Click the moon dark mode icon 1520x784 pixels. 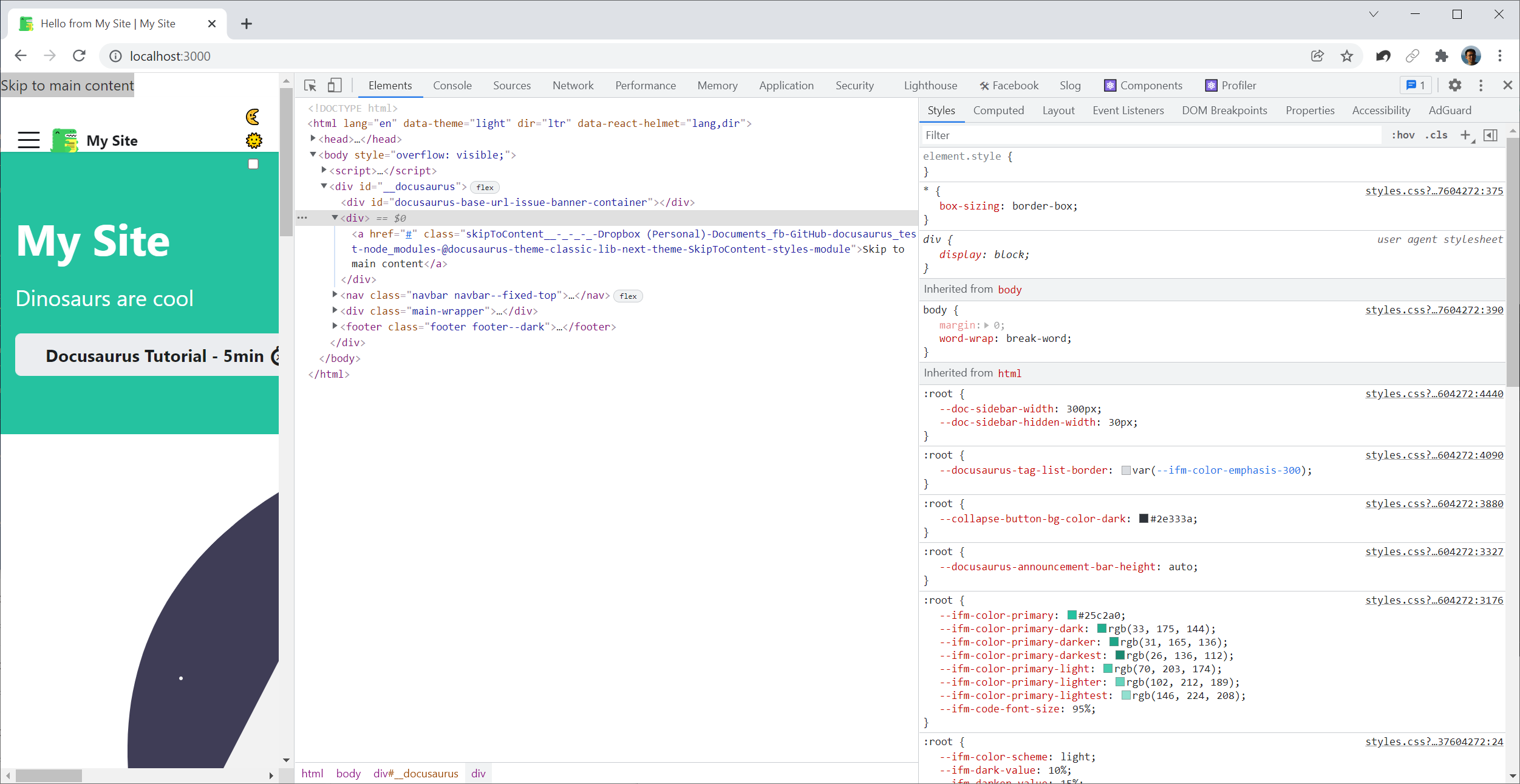click(x=253, y=117)
